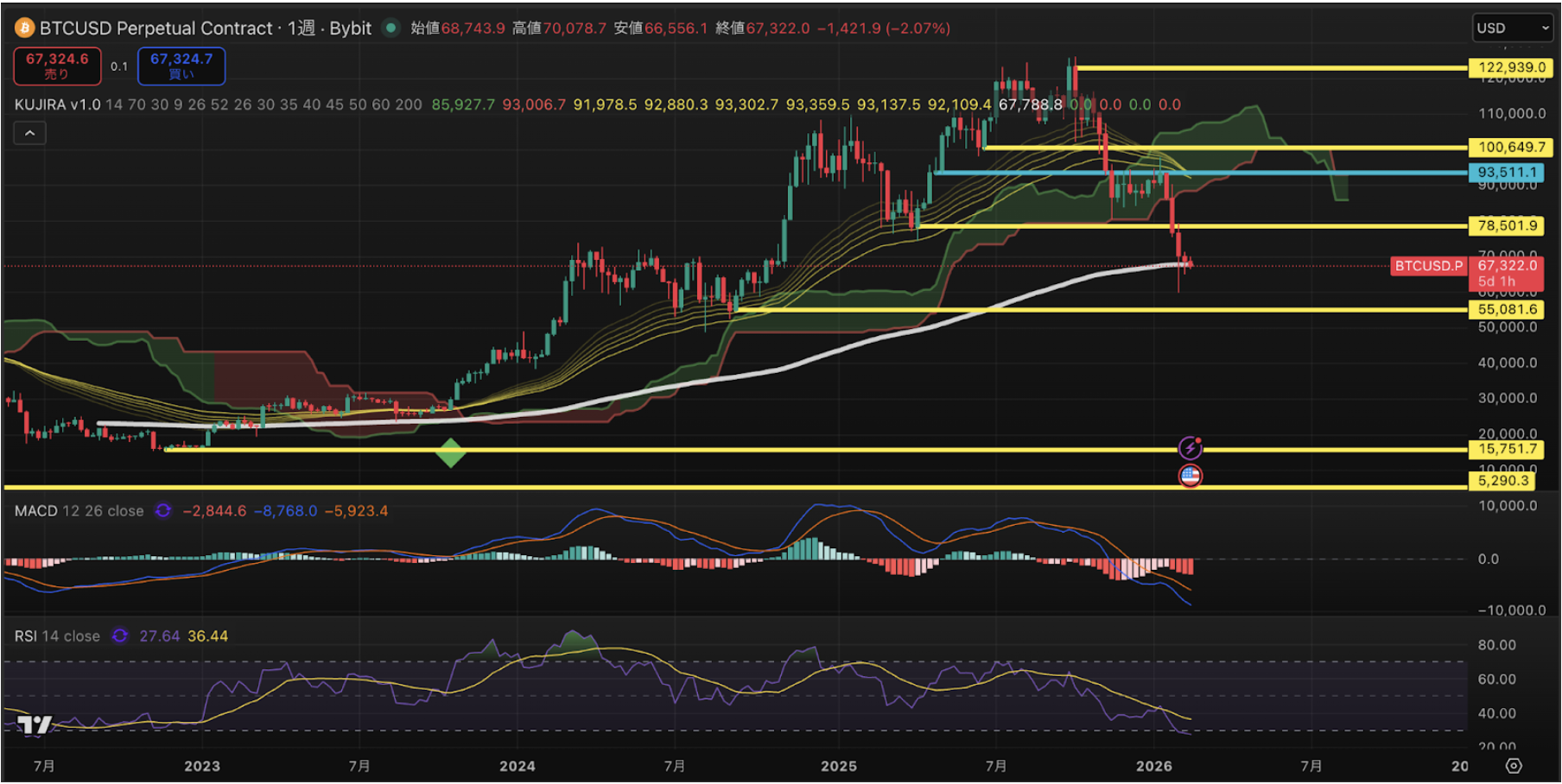Click the purple icon beside MACD label
This screenshot has height=784, width=1562.
point(163,511)
